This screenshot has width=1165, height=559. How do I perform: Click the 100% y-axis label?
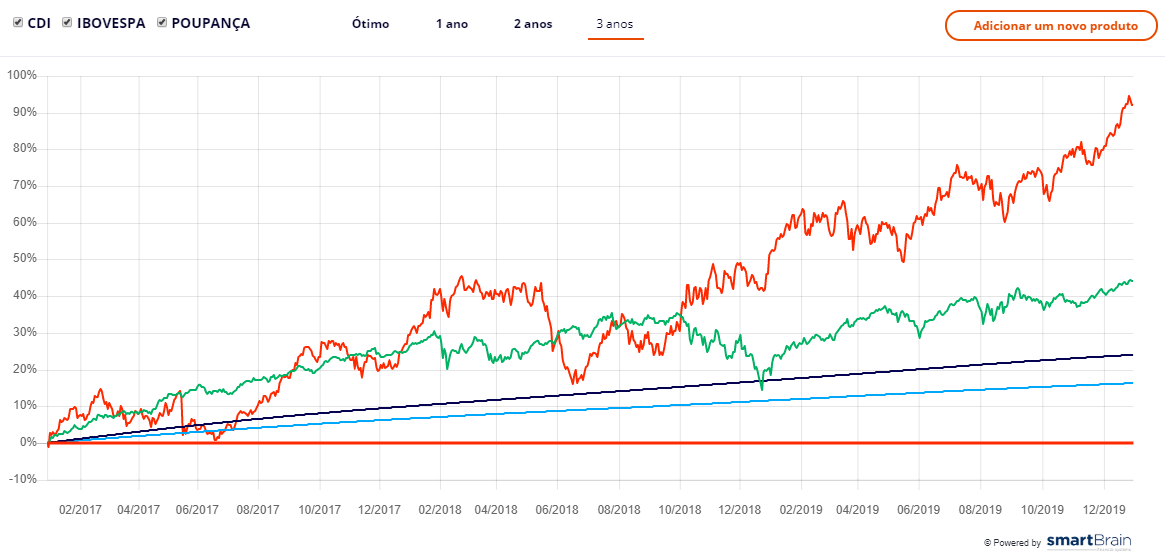(22, 75)
